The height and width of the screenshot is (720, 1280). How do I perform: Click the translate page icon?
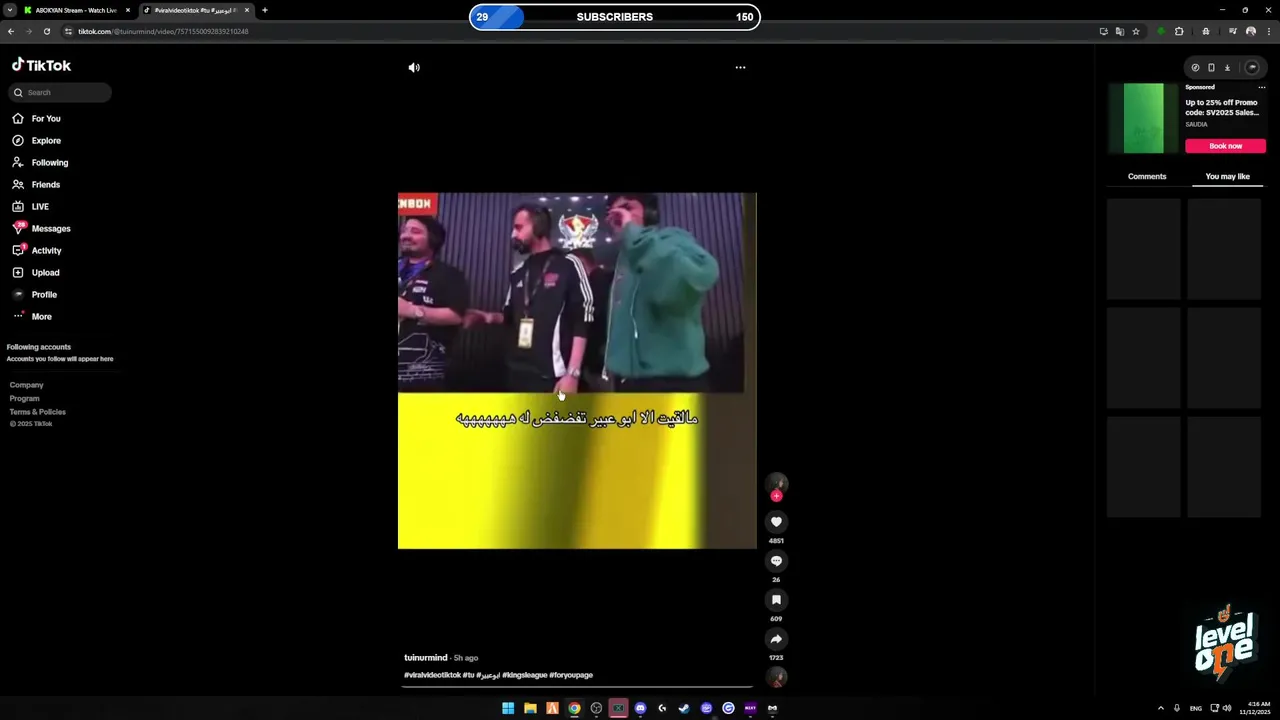click(1120, 31)
